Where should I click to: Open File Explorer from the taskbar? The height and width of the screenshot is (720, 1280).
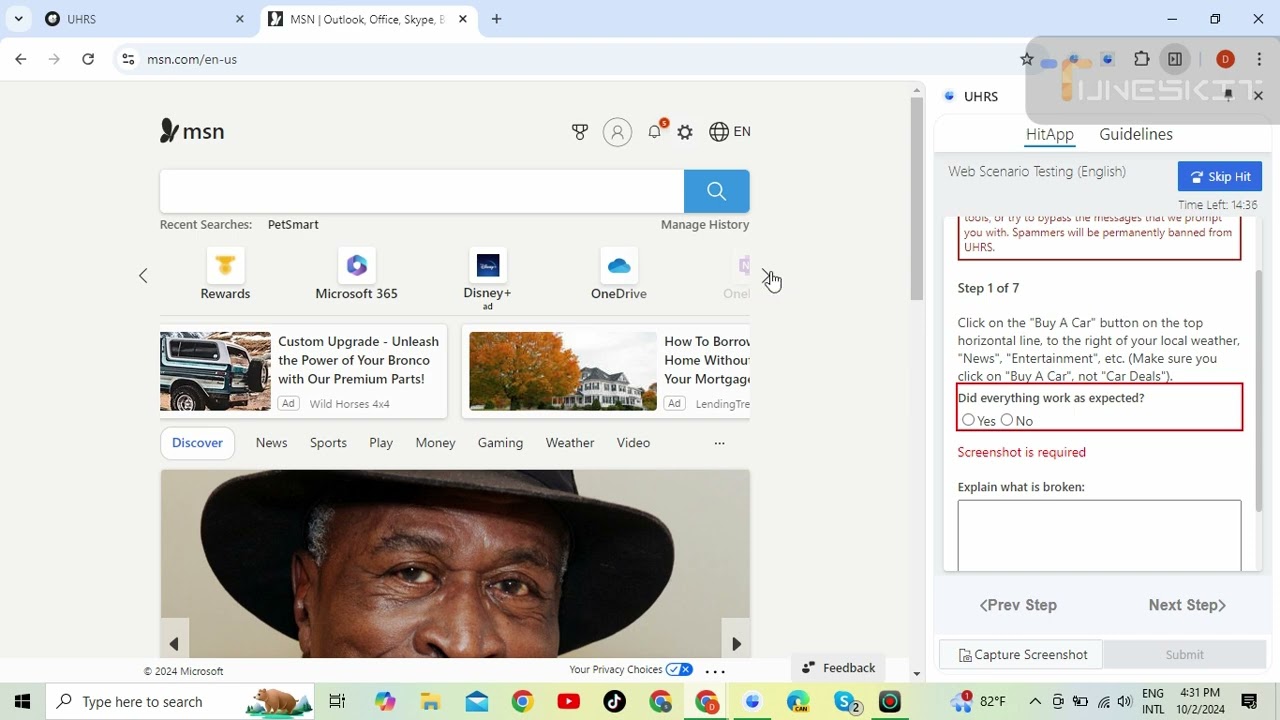click(x=430, y=702)
